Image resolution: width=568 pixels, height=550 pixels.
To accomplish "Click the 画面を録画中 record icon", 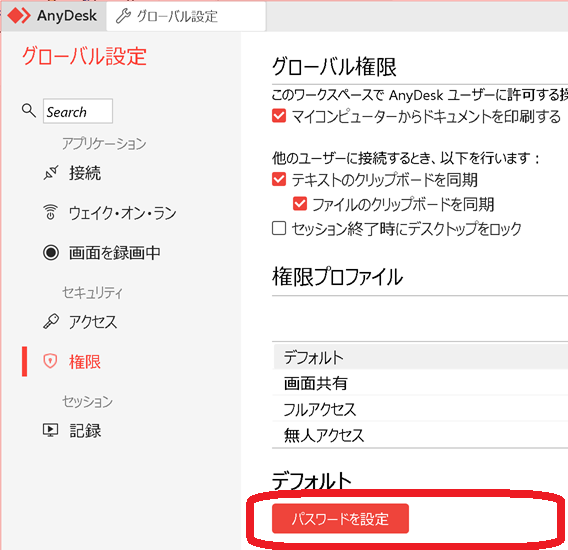I will (51, 253).
